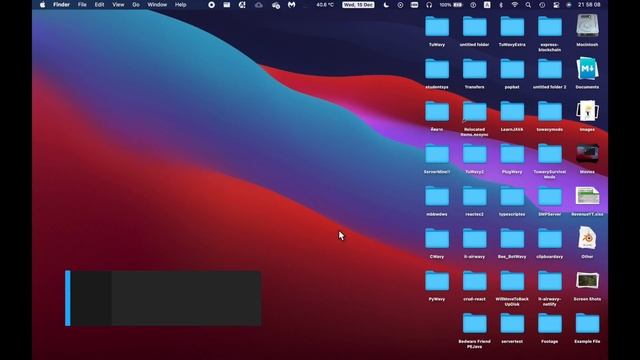
Task: Open the File menu
Action: [x=82, y=5]
